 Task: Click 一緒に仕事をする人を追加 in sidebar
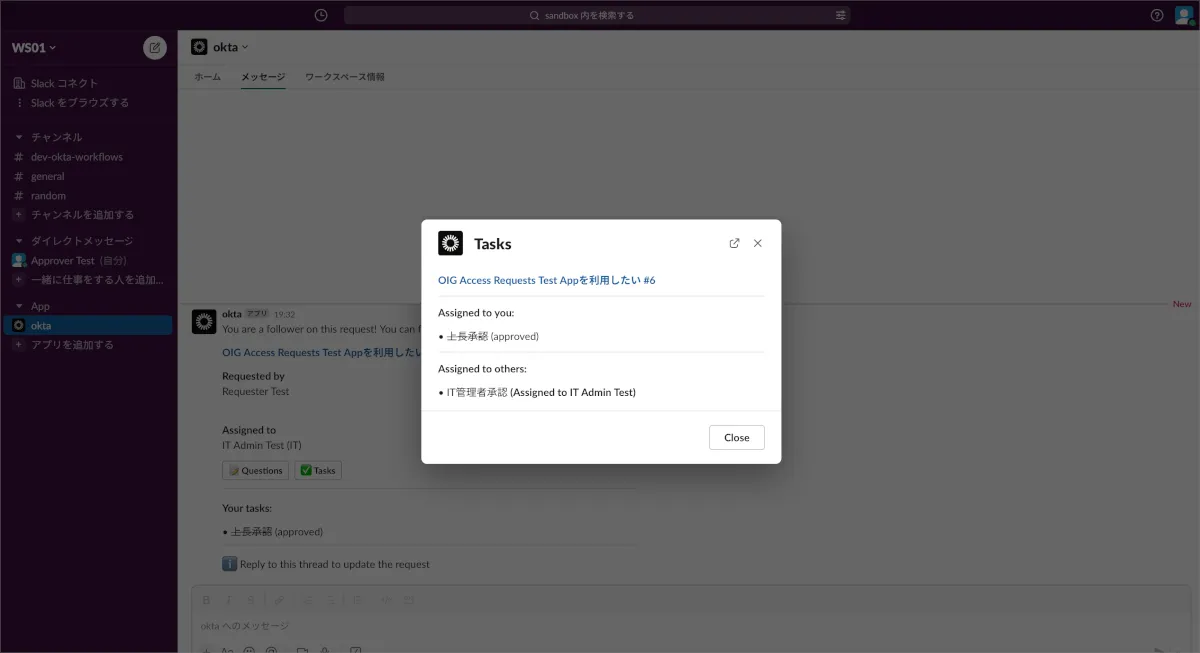click(x=97, y=280)
